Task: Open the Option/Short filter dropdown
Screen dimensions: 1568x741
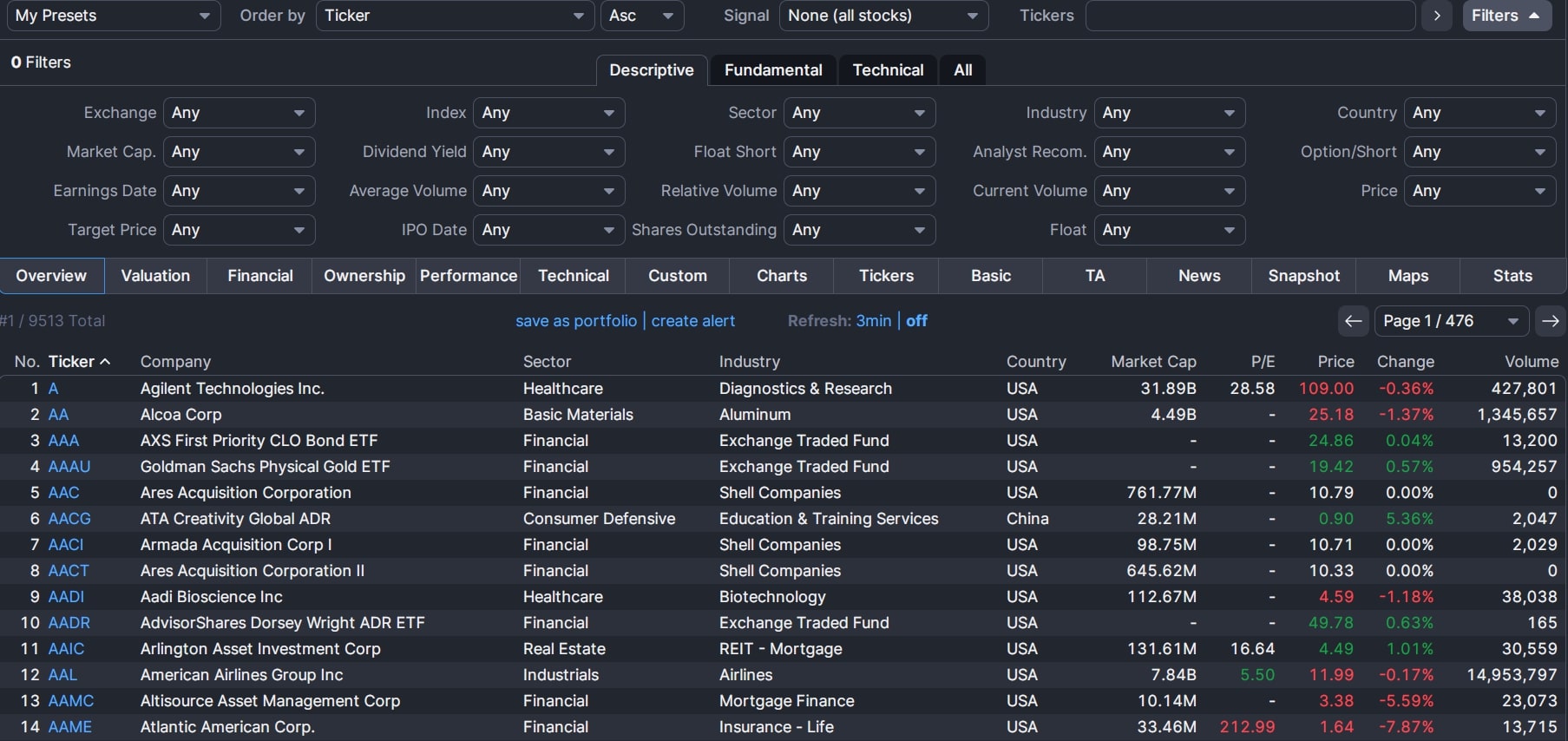Action: tap(1479, 152)
